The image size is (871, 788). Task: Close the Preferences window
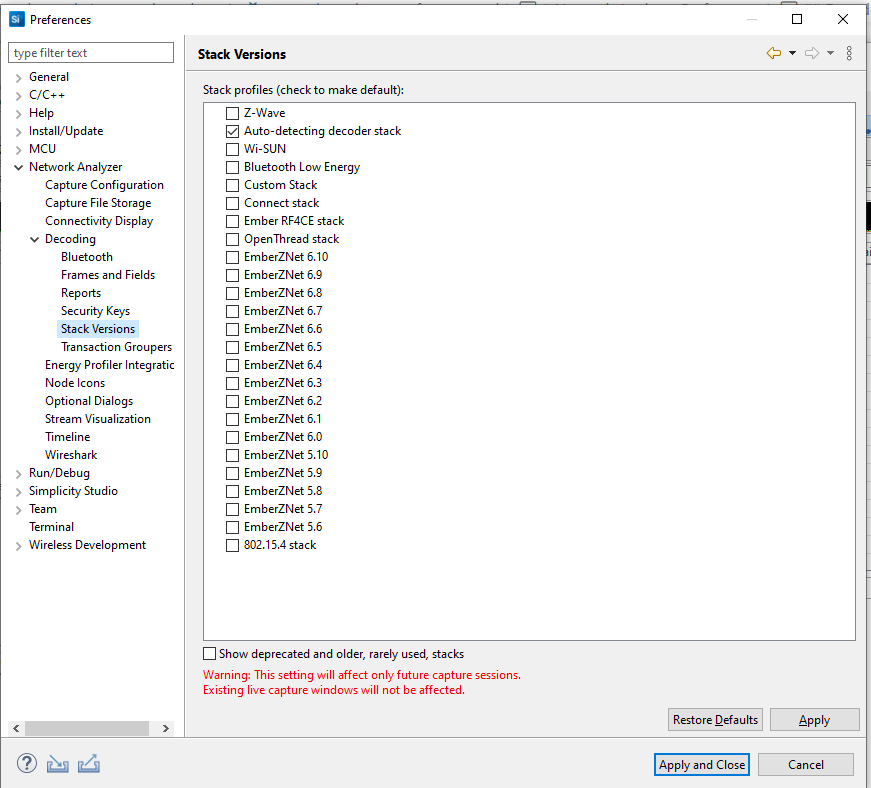(x=843, y=19)
